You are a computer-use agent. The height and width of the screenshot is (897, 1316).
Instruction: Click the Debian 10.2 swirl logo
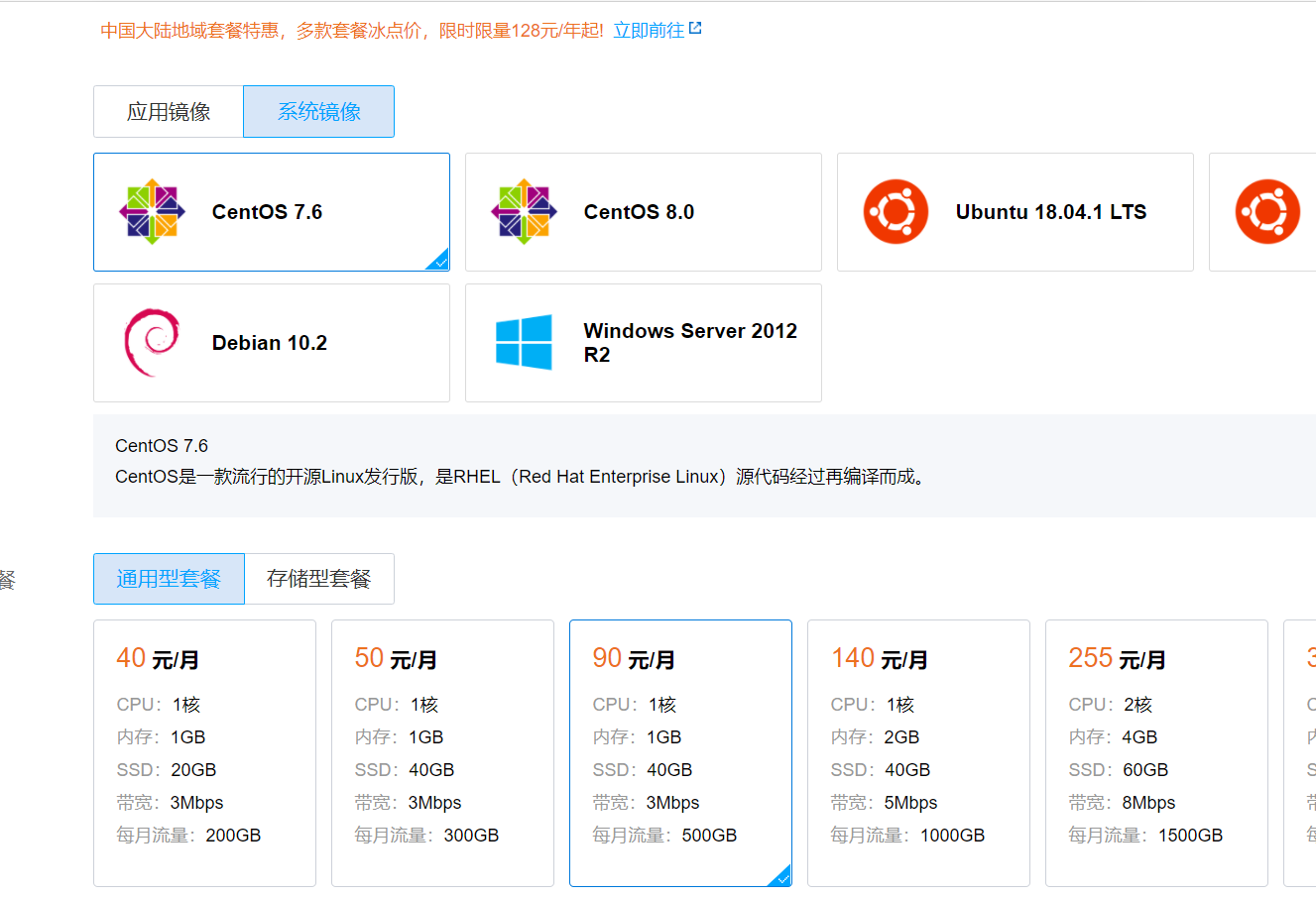click(x=152, y=343)
